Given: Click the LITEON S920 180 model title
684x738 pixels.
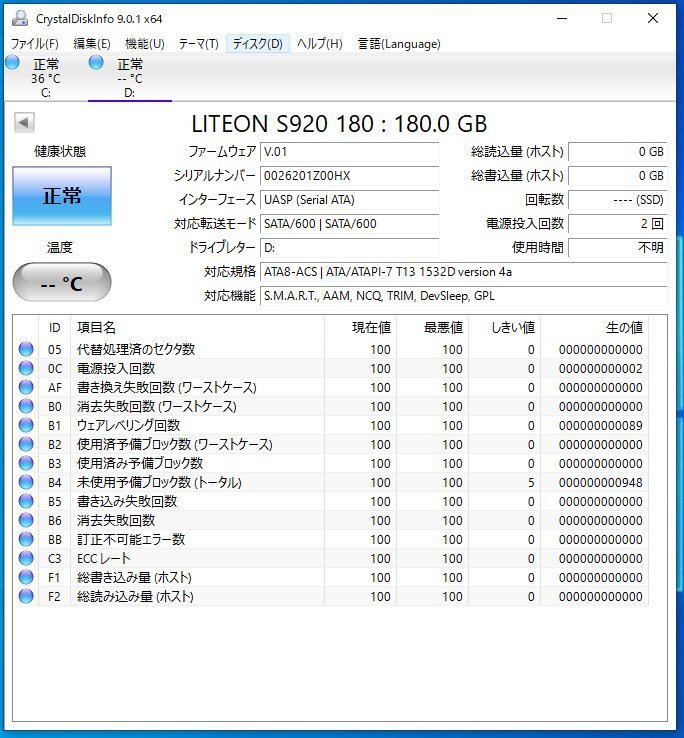Looking at the screenshot, I should point(339,124).
